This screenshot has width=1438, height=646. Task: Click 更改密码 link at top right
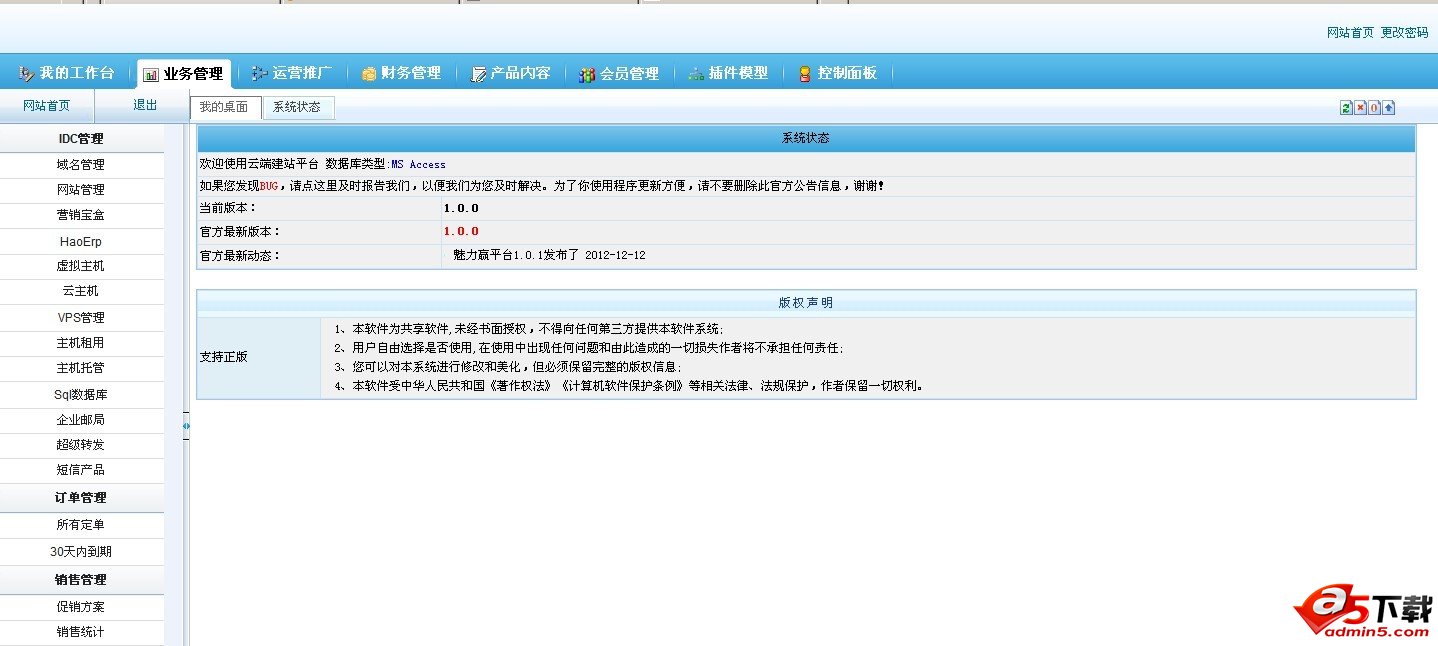1404,33
